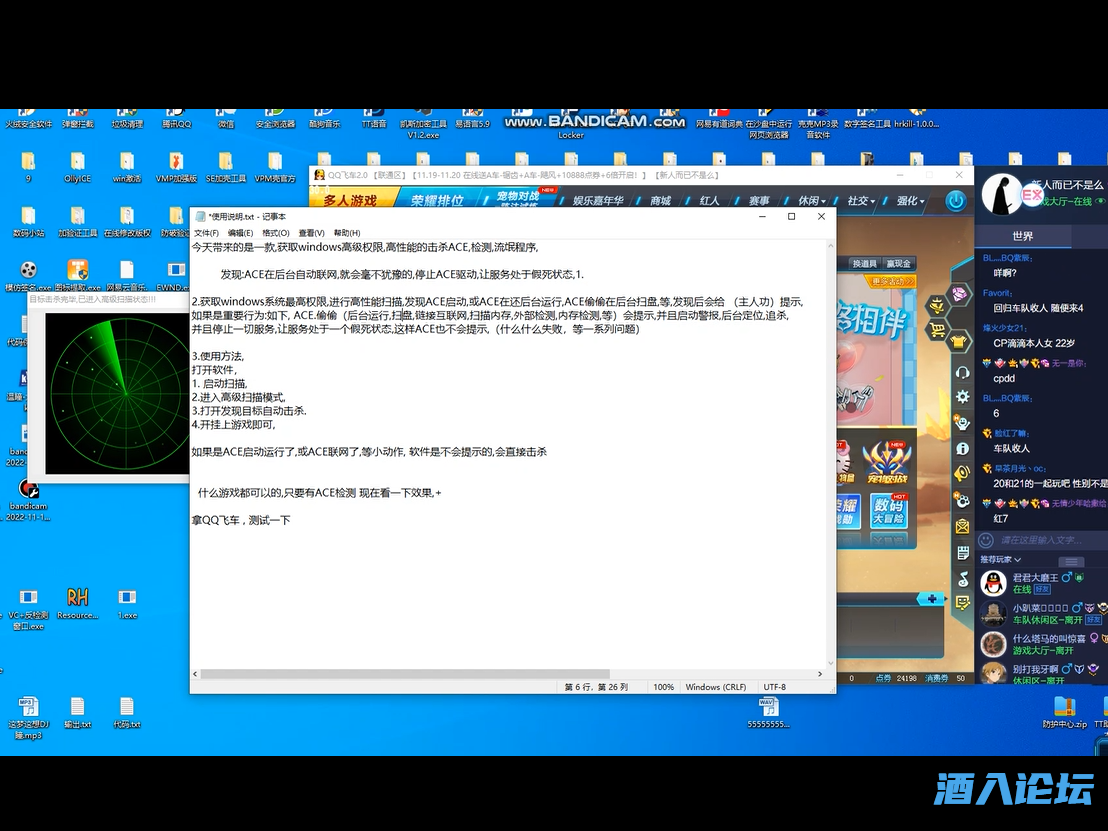Switch to the 世界 chat tab
The width and height of the screenshot is (1108, 831).
[x=1022, y=237]
